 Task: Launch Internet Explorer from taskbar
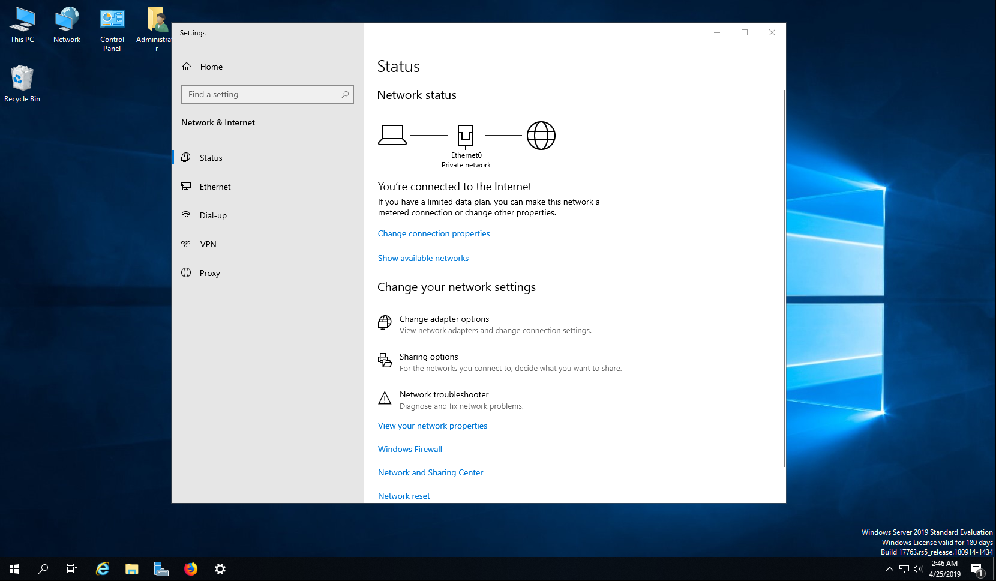click(x=102, y=569)
